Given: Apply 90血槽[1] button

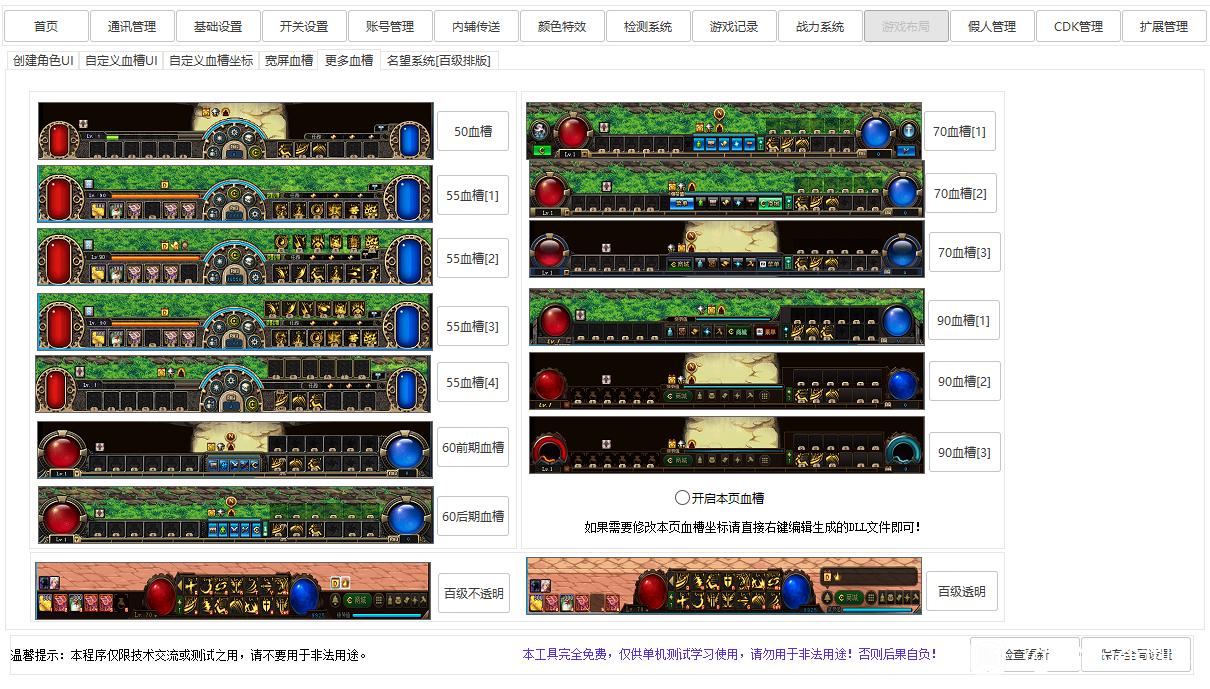Looking at the screenshot, I should 964,320.
